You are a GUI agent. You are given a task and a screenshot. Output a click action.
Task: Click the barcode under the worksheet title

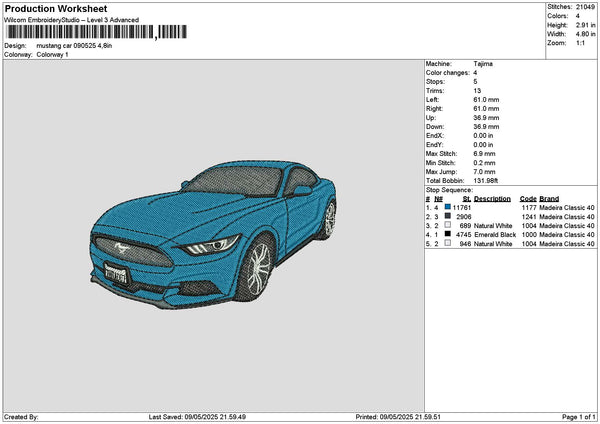[x=96, y=32]
